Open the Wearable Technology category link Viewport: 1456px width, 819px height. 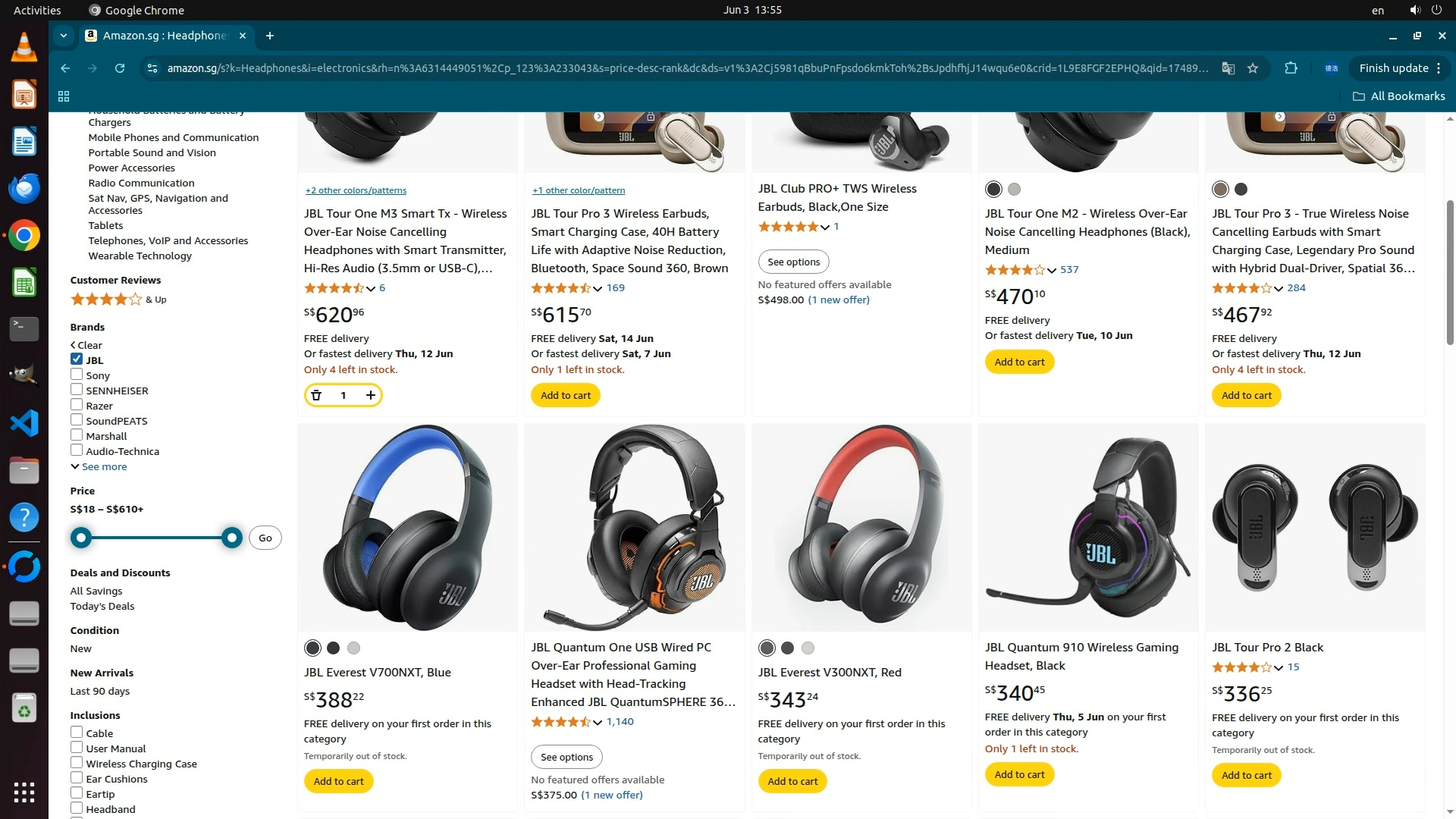pyautogui.click(x=140, y=256)
